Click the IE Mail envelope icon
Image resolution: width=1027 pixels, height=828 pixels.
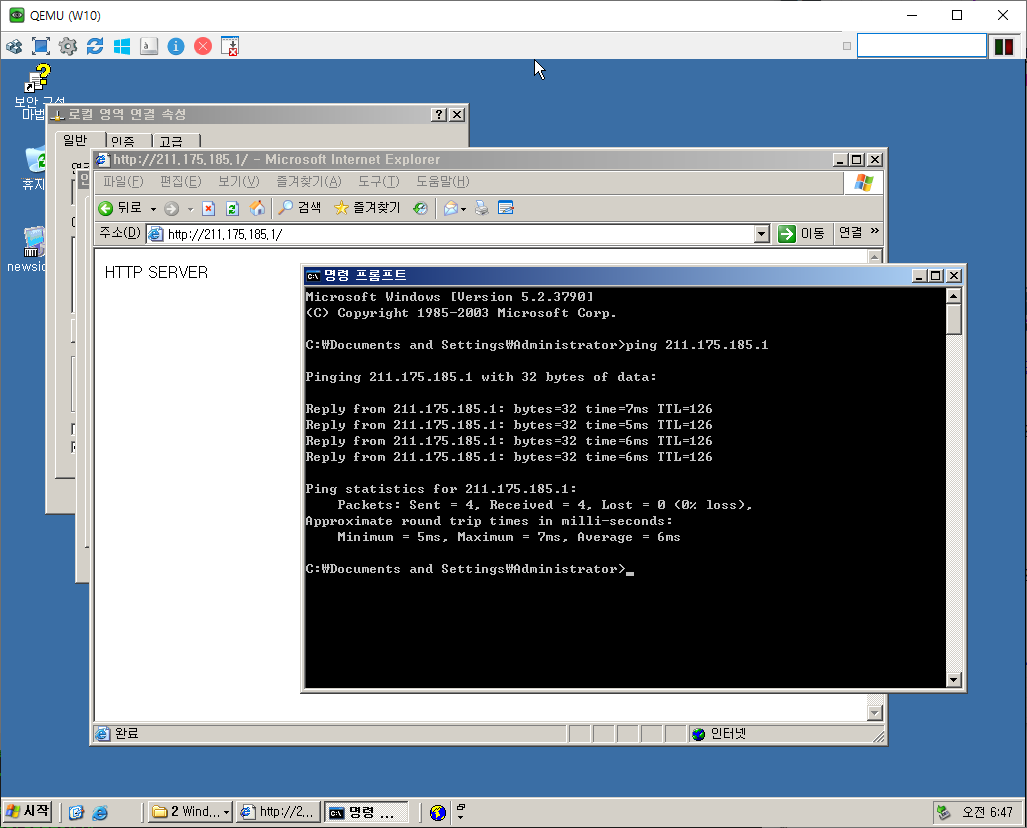click(451, 208)
